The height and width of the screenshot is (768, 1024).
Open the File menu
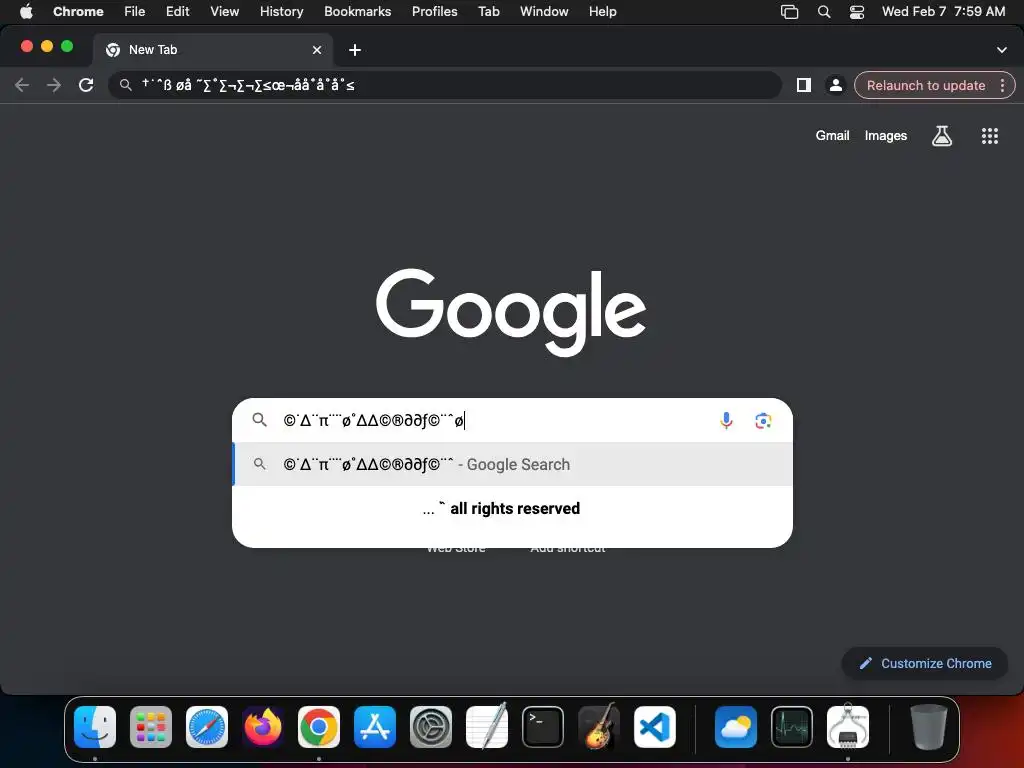[135, 11]
